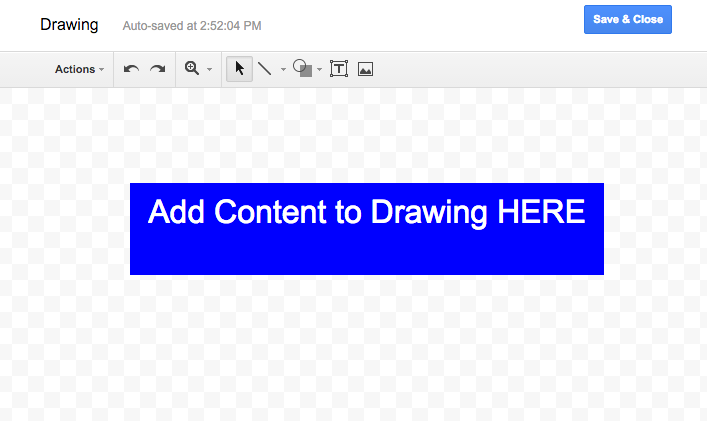Pick the Shape tool icon
This screenshot has width=707, height=421.
point(302,69)
